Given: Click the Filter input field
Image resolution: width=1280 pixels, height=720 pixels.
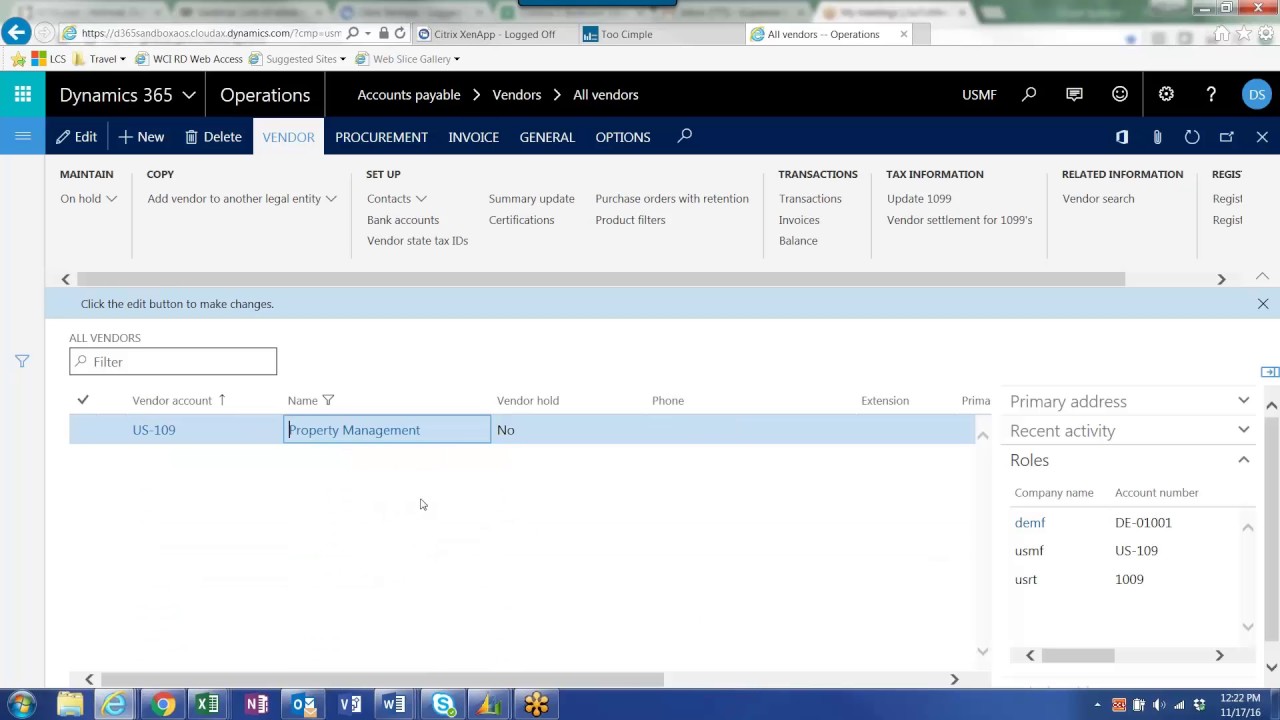Looking at the screenshot, I should coord(173,361).
